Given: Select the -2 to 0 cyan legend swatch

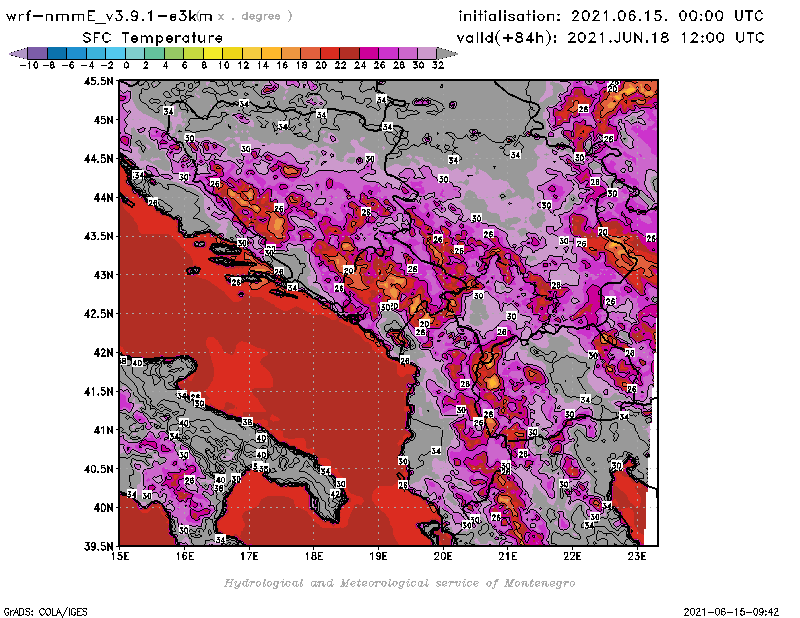Looking at the screenshot, I should 115,53.
